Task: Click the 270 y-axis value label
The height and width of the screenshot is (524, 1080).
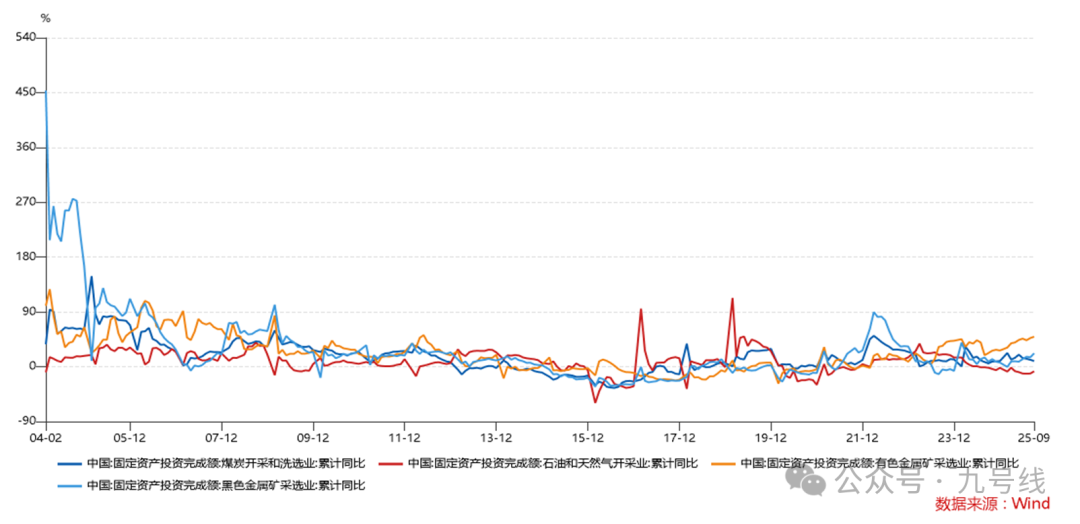Action: point(26,202)
